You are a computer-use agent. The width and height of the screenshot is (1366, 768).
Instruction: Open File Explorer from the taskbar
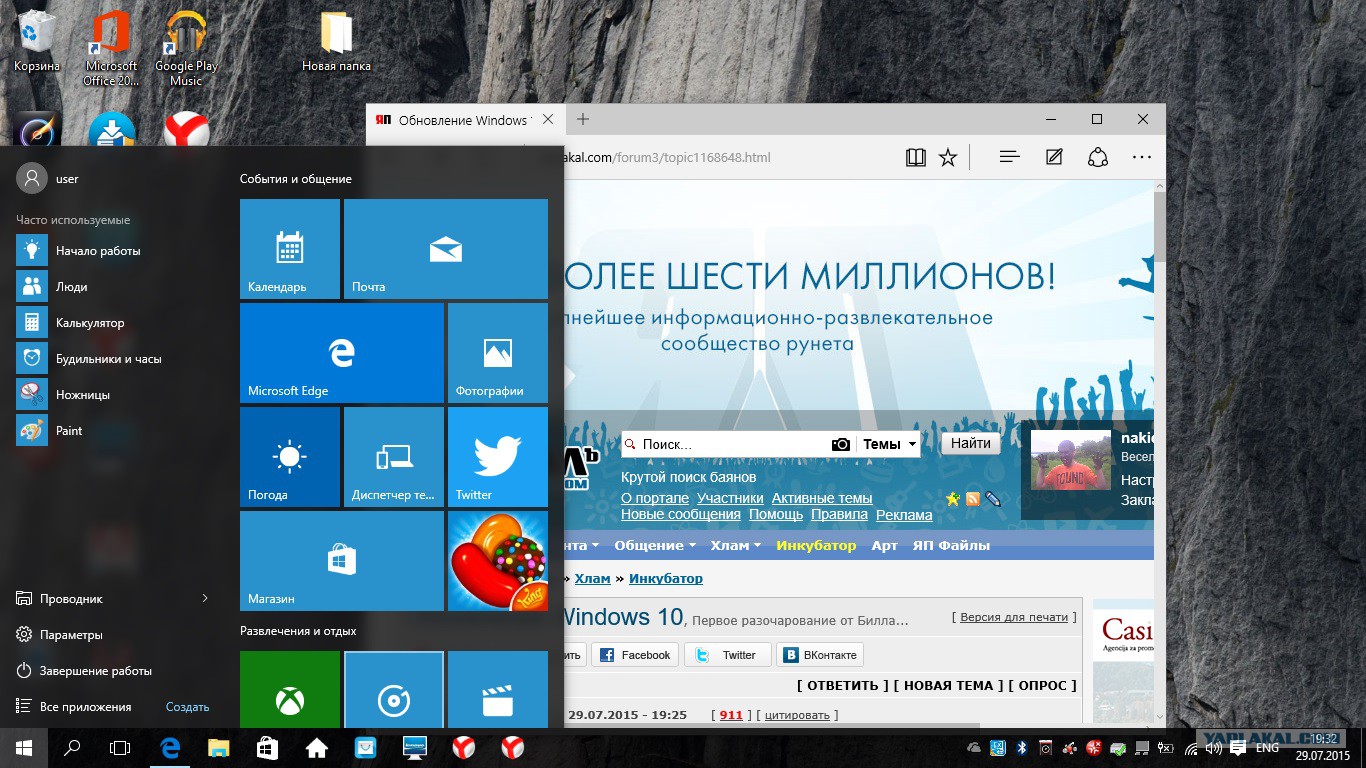pyautogui.click(x=219, y=747)
